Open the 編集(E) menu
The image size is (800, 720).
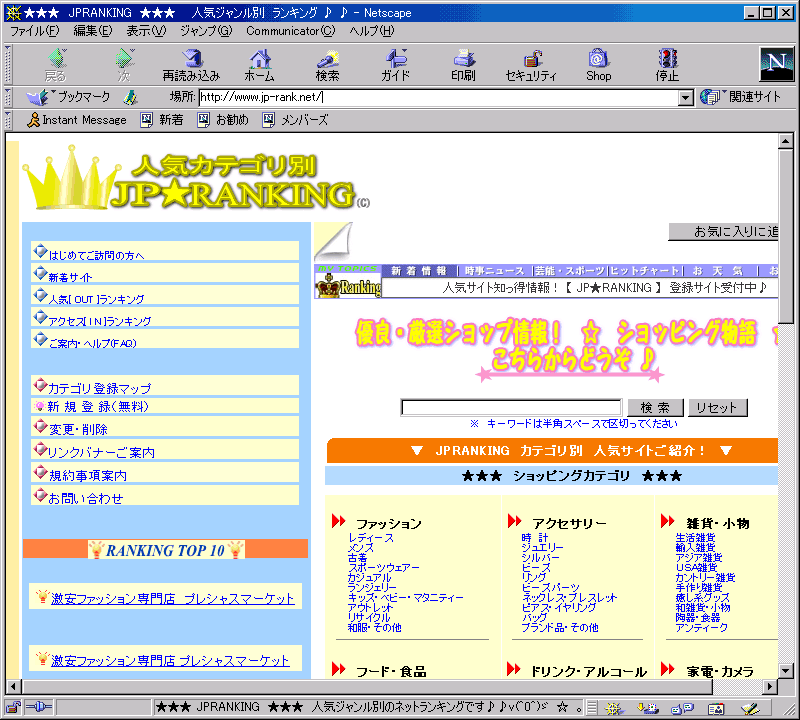[93, 31]
